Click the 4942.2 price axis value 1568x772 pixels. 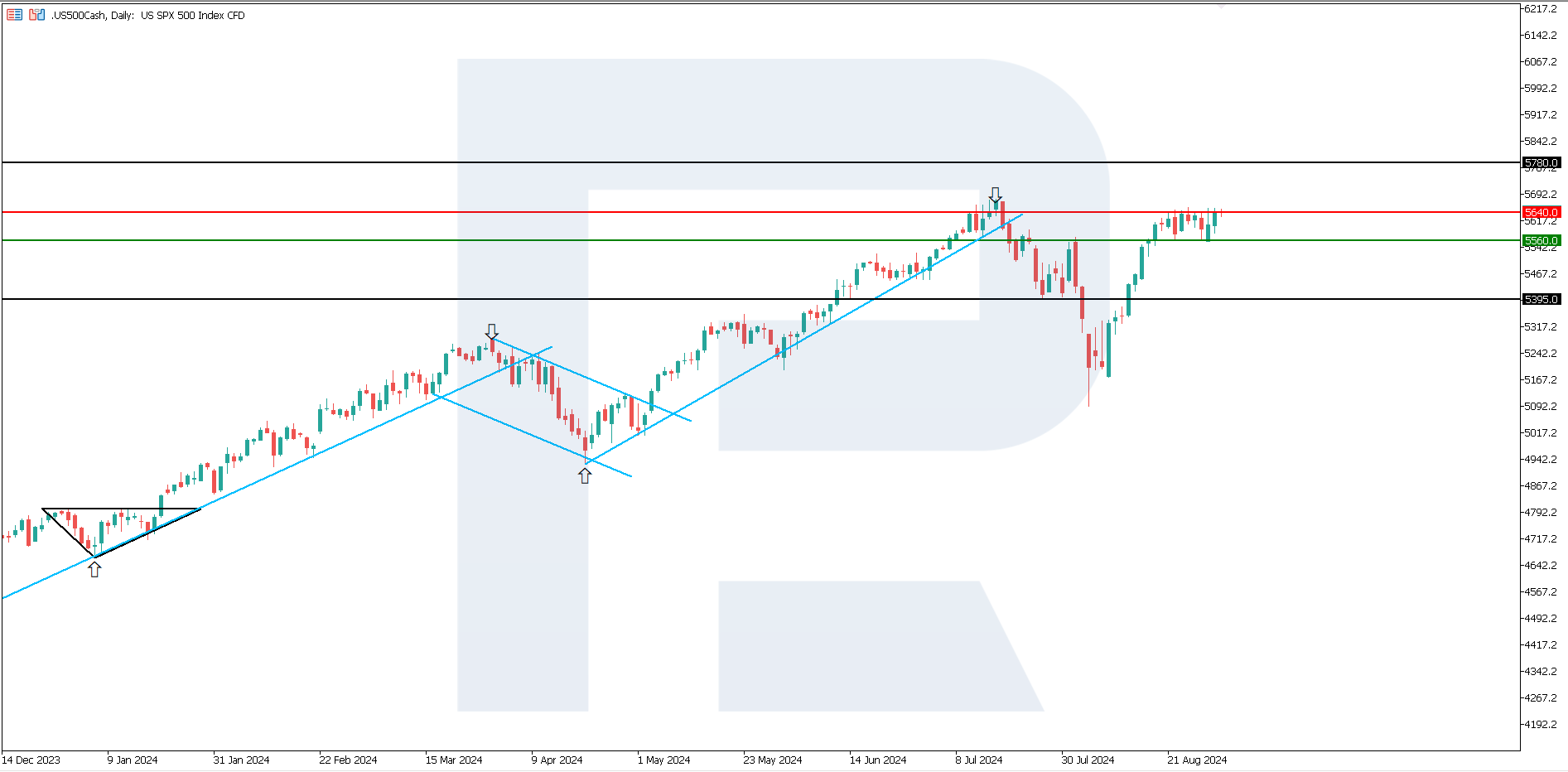1541,460
